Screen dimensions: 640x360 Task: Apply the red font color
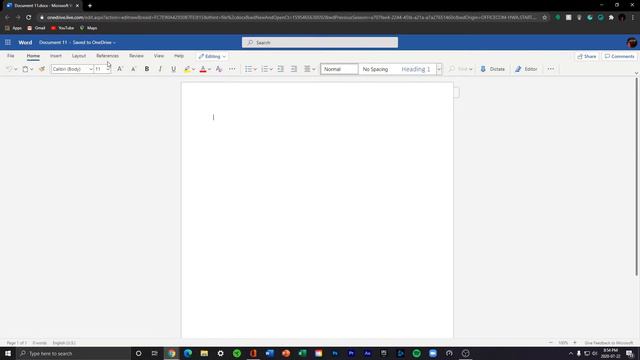tap(203, 69)
